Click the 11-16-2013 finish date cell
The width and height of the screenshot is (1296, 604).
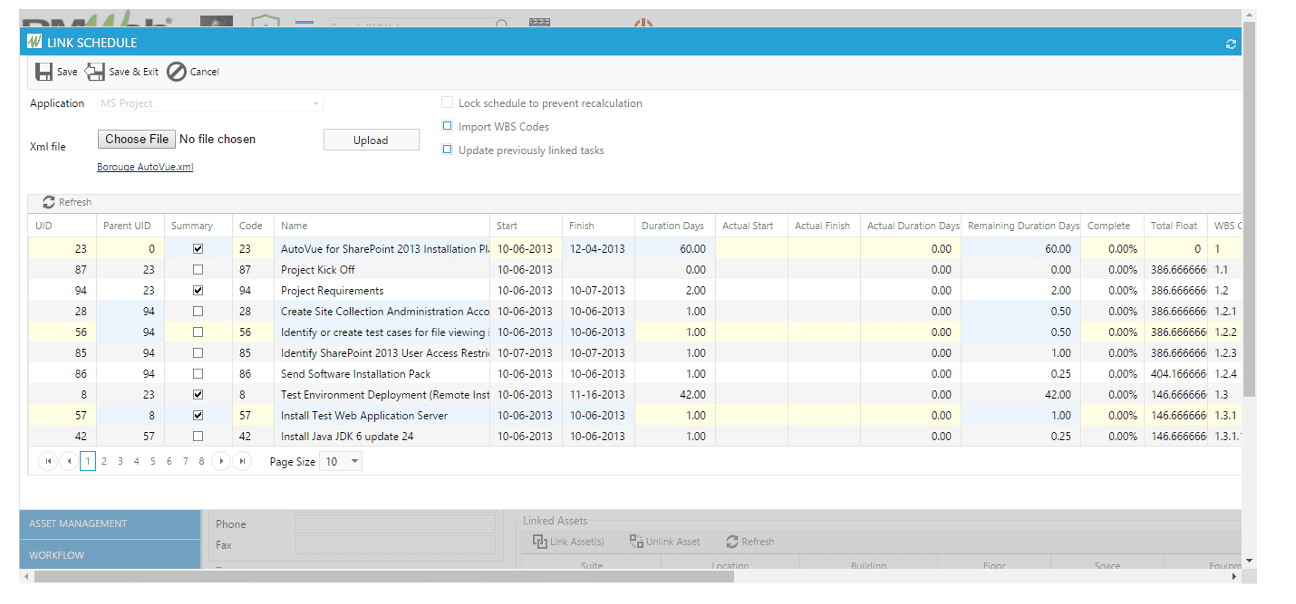coord(598,395)
